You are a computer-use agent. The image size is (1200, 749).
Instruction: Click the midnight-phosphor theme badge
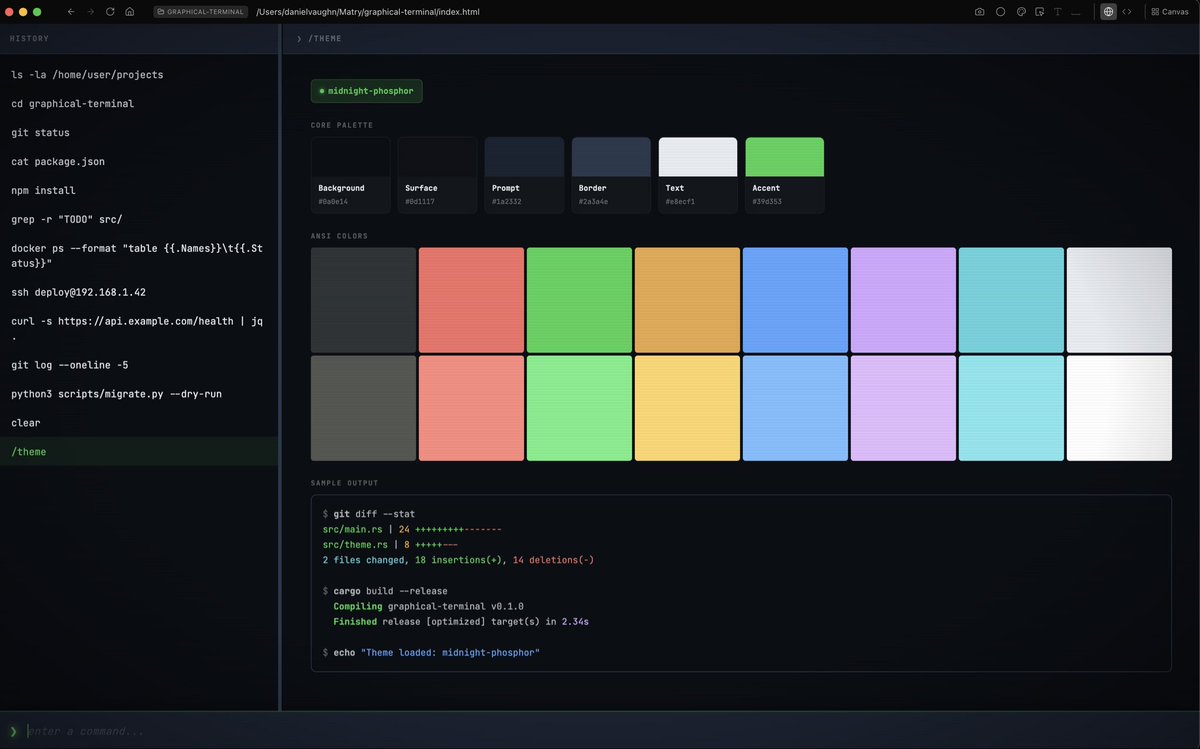click(367, 91)
